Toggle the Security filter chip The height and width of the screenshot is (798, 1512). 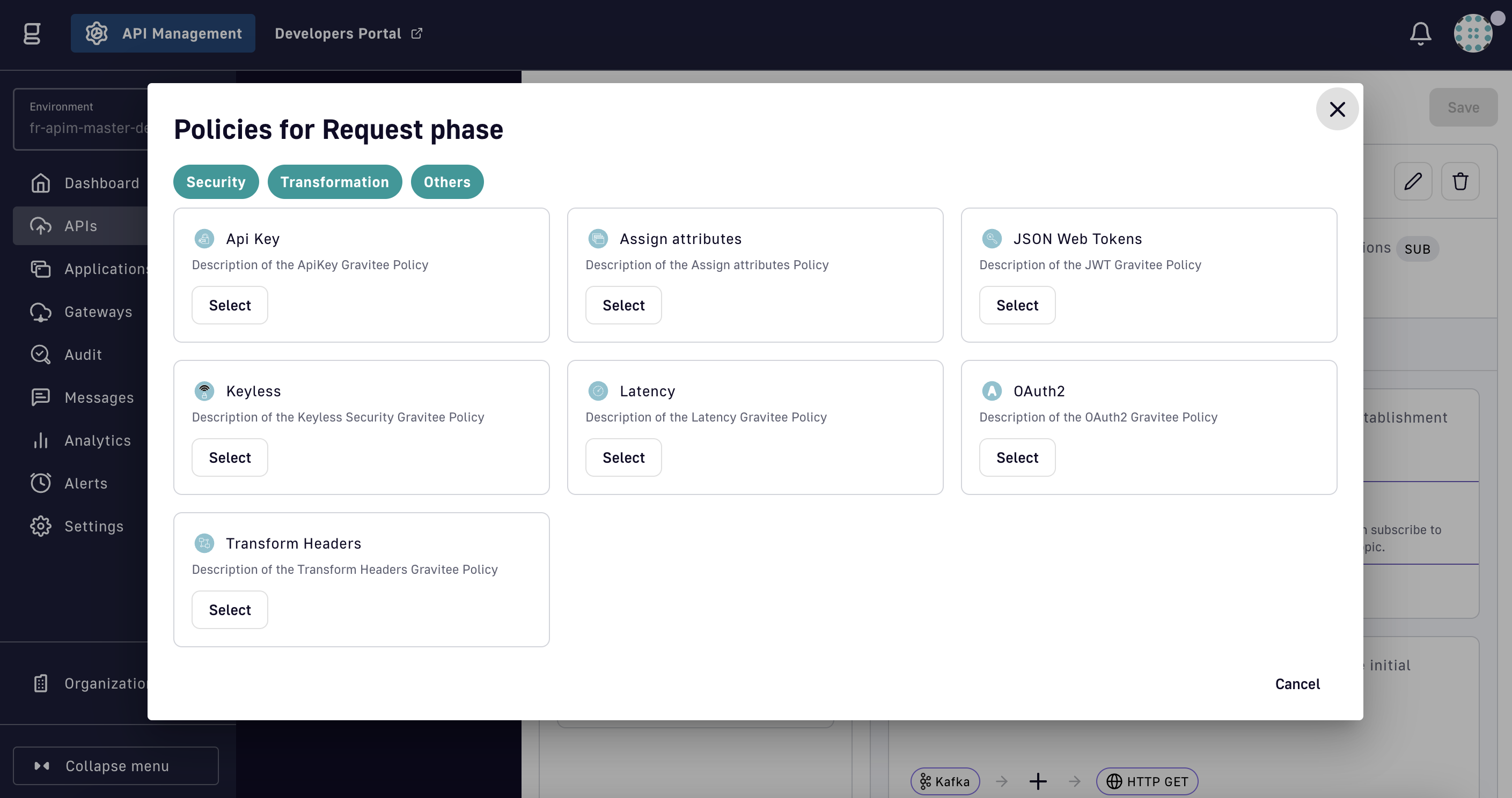coord(215,182)
